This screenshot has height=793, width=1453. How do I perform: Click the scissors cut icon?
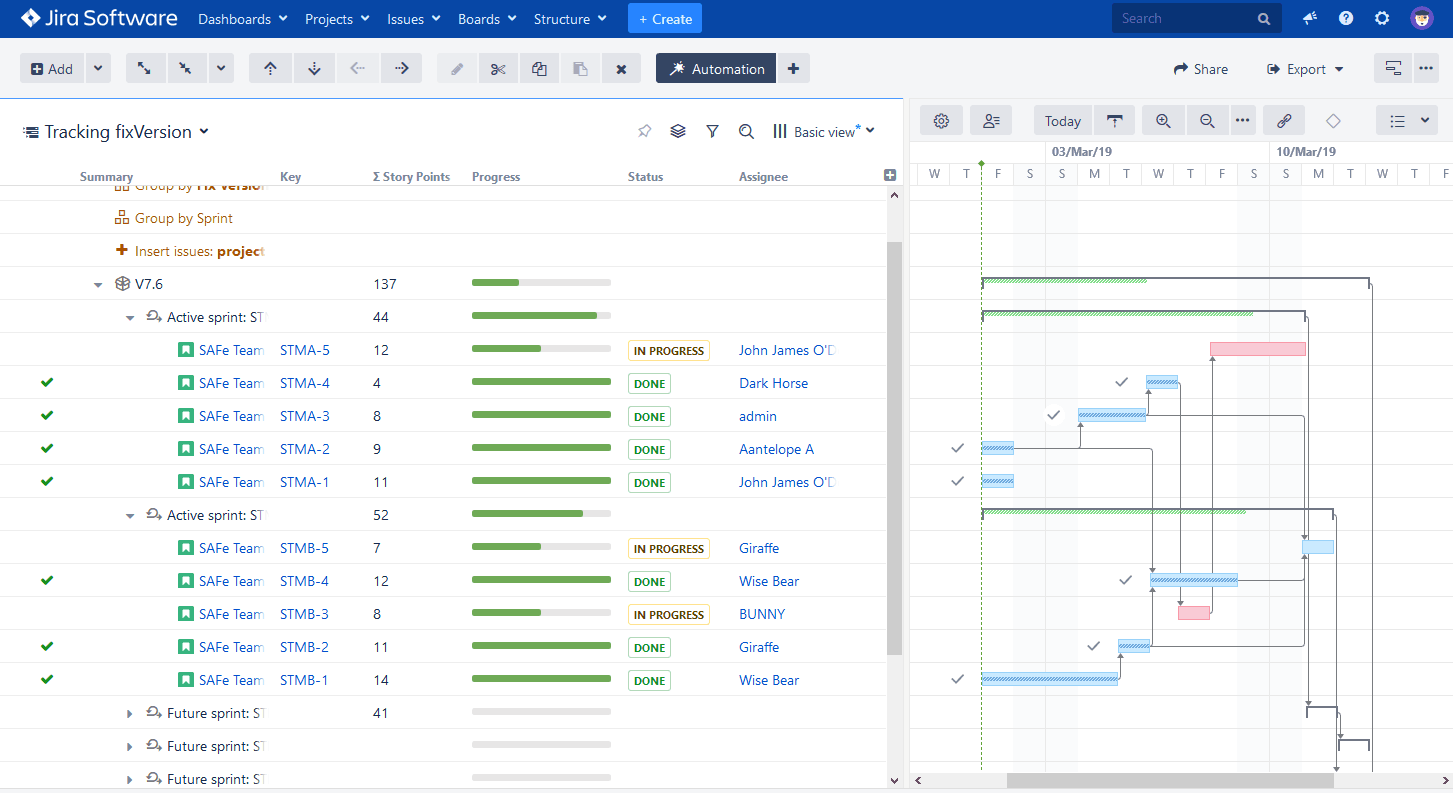(x=499, y=69)
